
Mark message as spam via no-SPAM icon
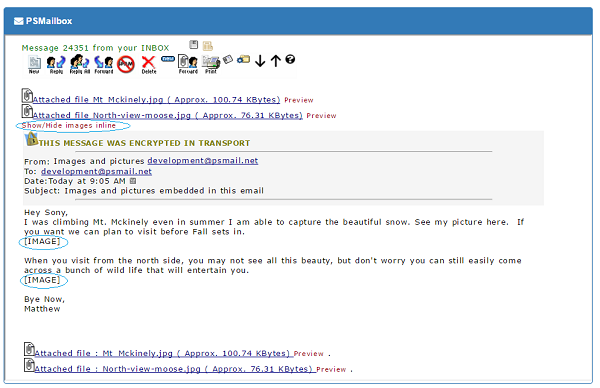(126, 64)
